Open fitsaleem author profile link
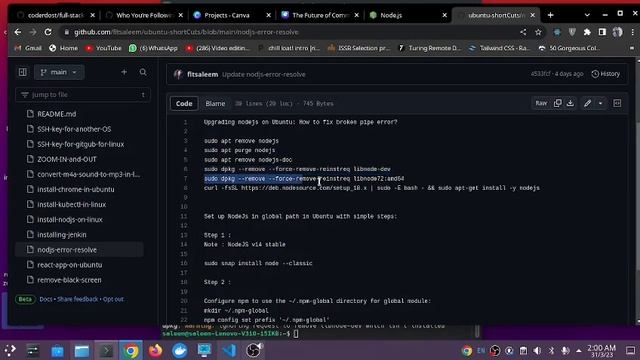 tap(202, 74)
